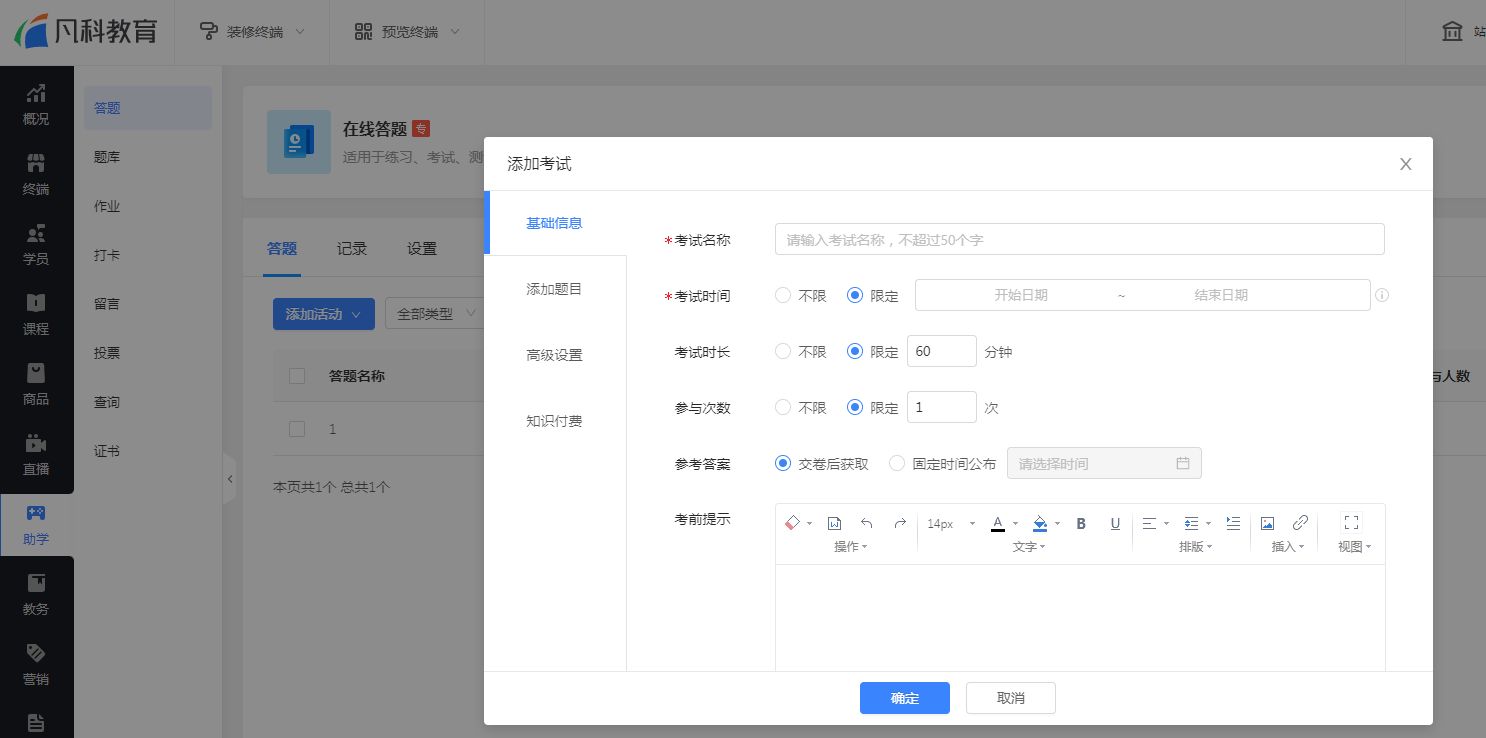Click the paste-from-Word document icon
This screenshot has width=1486, height=738.
834,523
